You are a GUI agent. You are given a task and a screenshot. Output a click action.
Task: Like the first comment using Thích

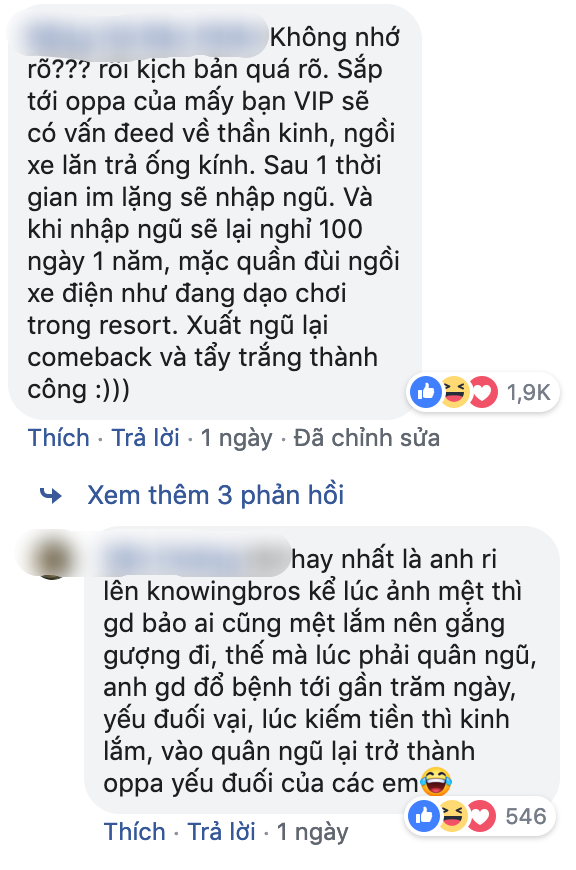coord(59,438)
